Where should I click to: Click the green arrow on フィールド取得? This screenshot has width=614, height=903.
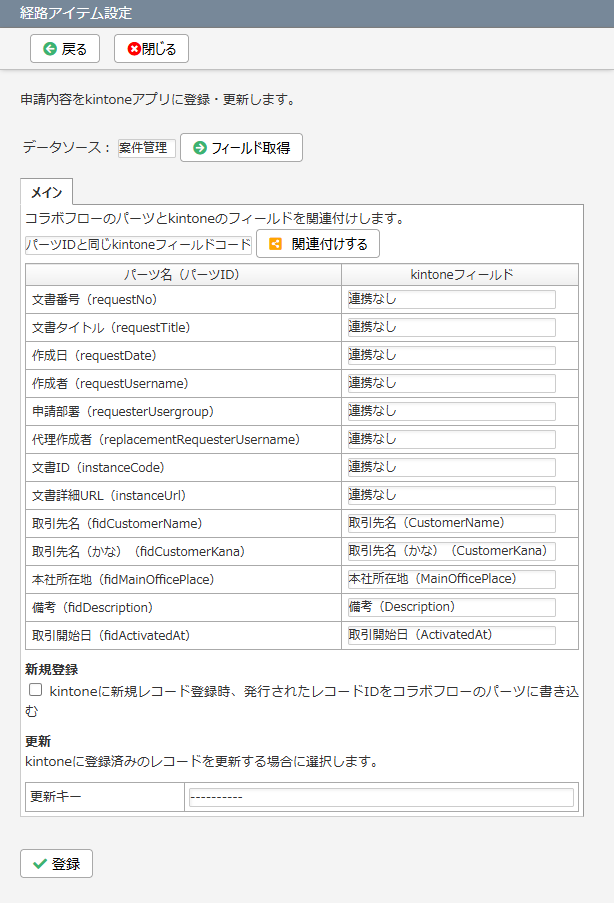(x=200, y=148)
